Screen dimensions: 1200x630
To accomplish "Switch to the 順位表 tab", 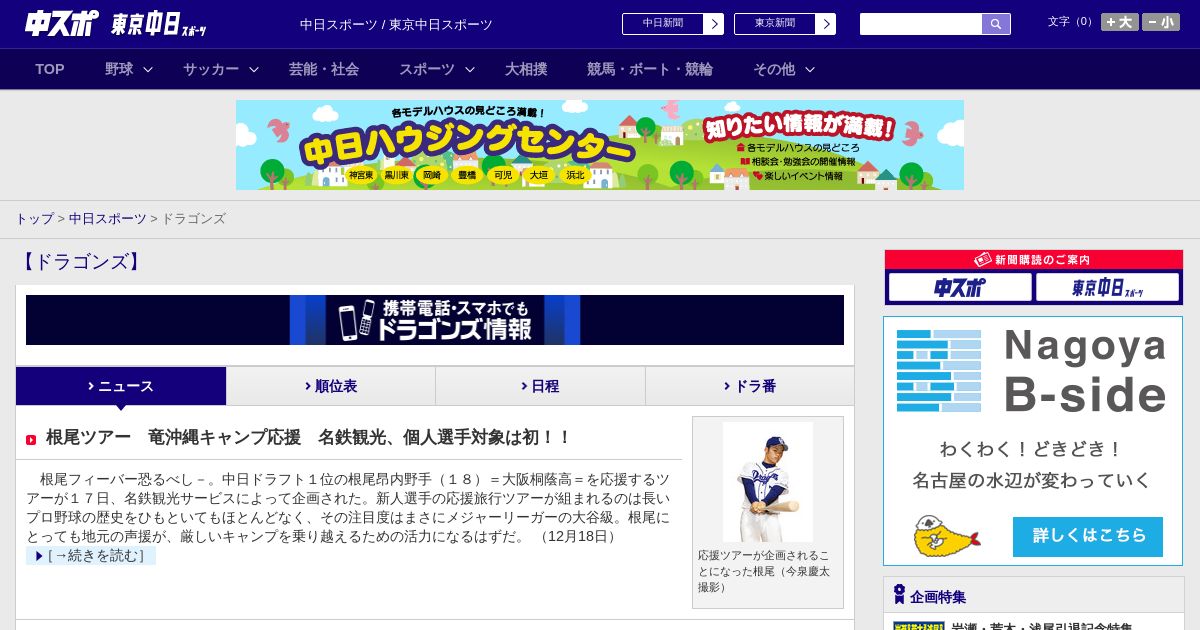I will [x=331, y=386].
